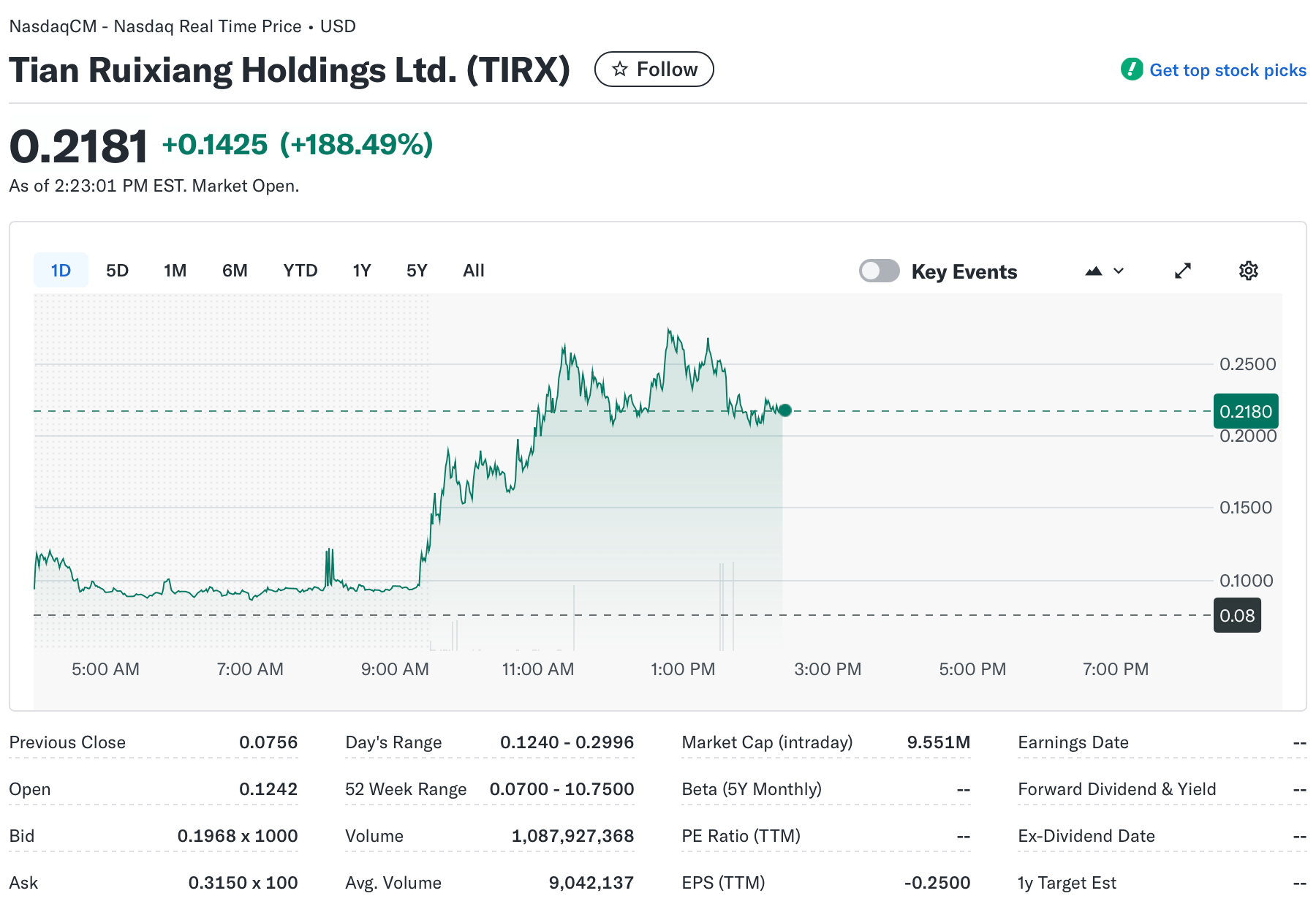Open the chart settings gear
The height and width of the screenshot is (915, 1316).
pyautogui.click(x=1248, y=271)
